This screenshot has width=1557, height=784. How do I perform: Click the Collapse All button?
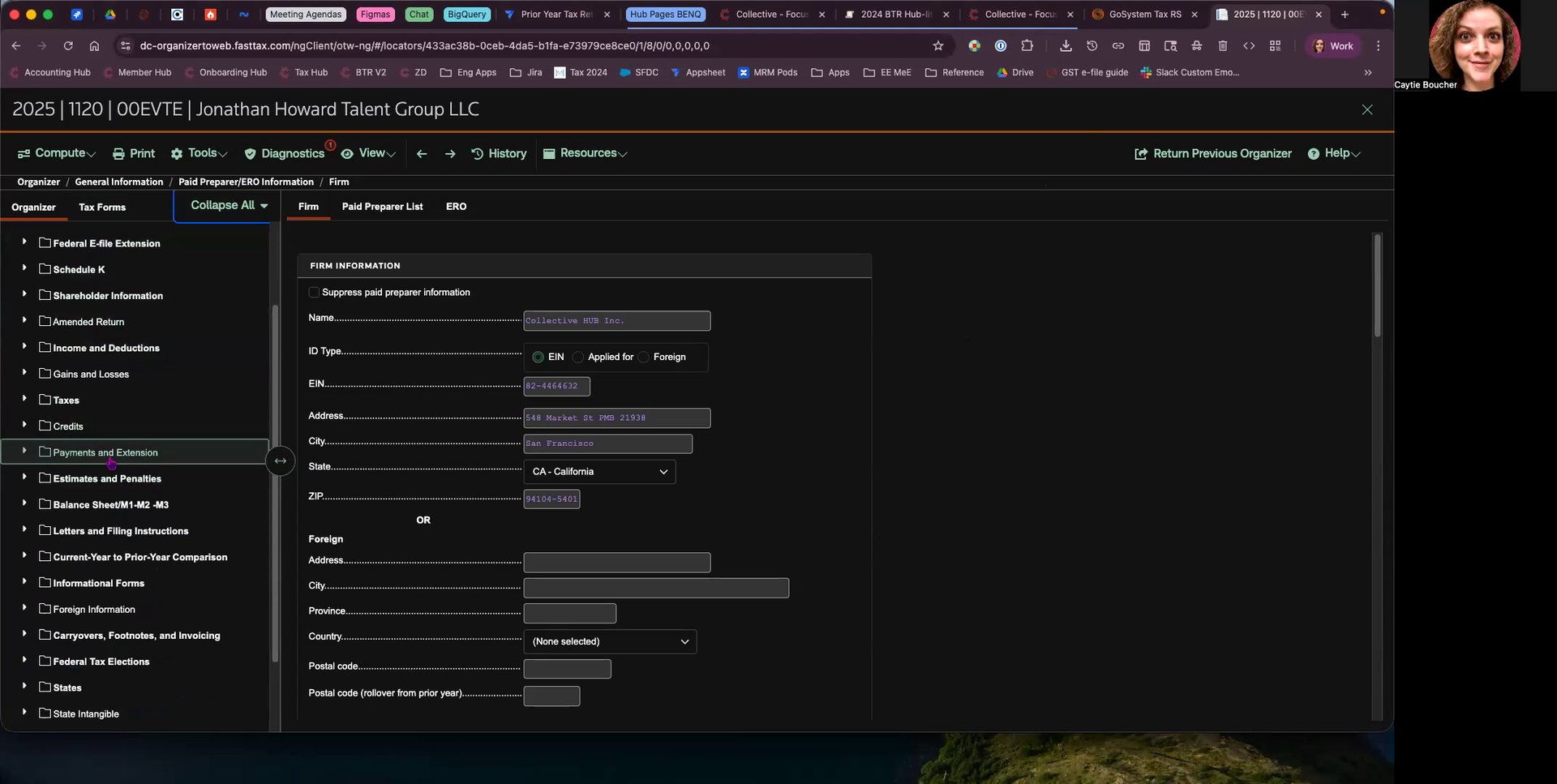pyautogui.click(x=229, y=206)
